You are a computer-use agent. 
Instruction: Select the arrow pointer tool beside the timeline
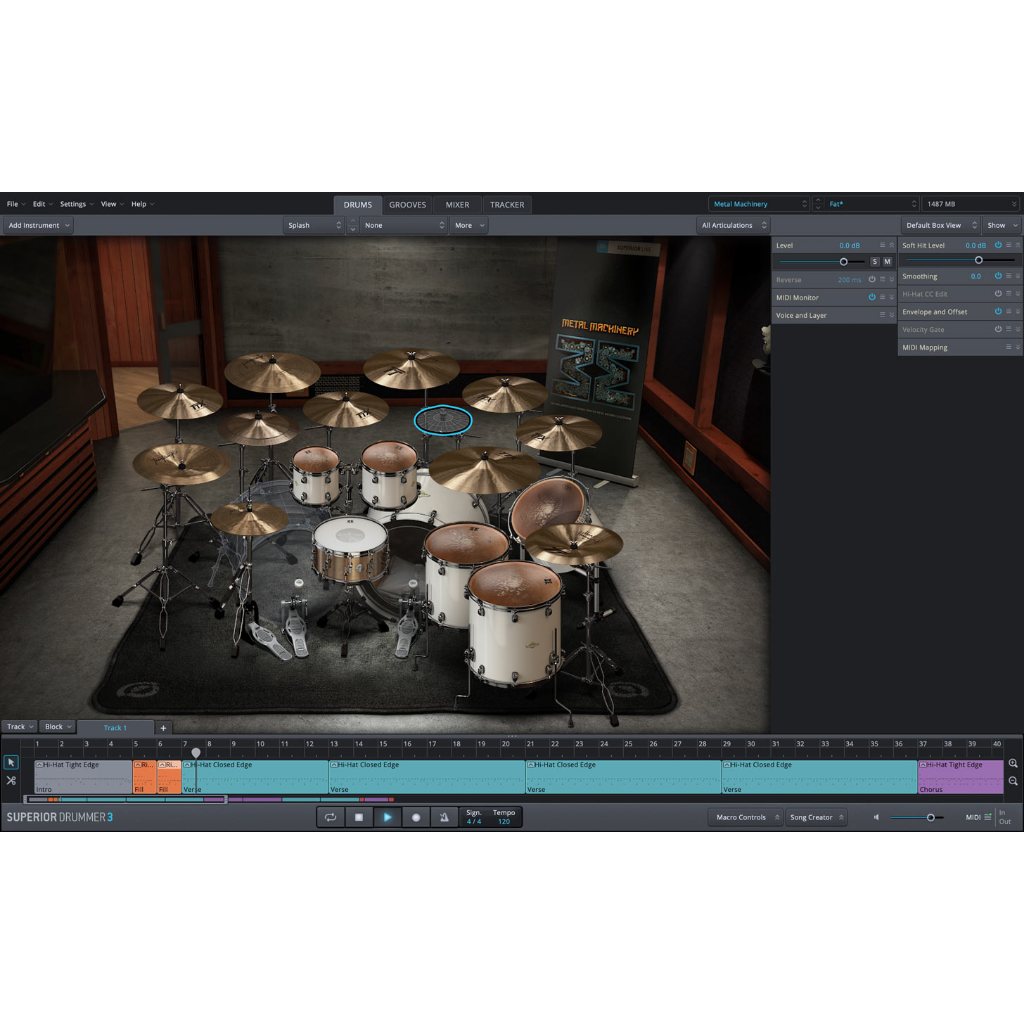click(x=11, y=762)
